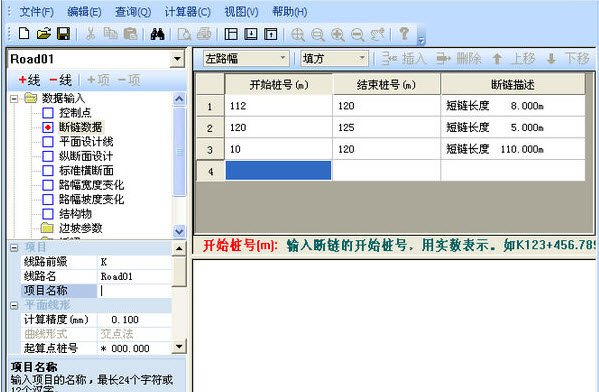This screenshot has width=599, height=392.
Task: Copy selection using the copy icon
Action: pyautogui.click(x=110, y=34)
